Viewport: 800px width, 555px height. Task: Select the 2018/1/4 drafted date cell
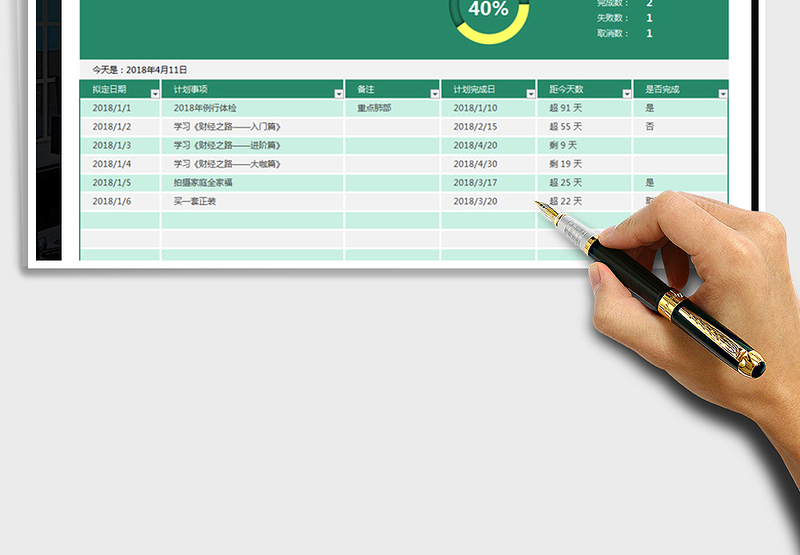111,164
